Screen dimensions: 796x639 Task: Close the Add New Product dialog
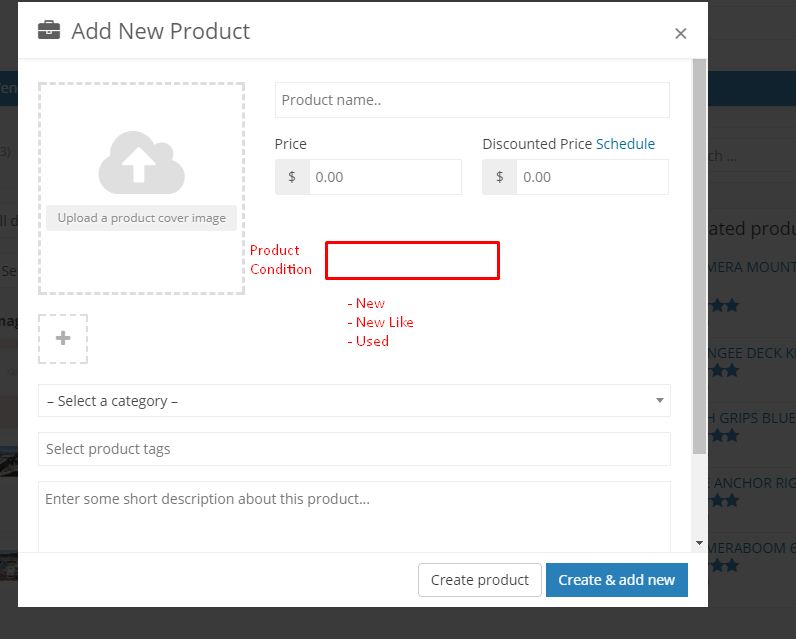click(680, 33)
